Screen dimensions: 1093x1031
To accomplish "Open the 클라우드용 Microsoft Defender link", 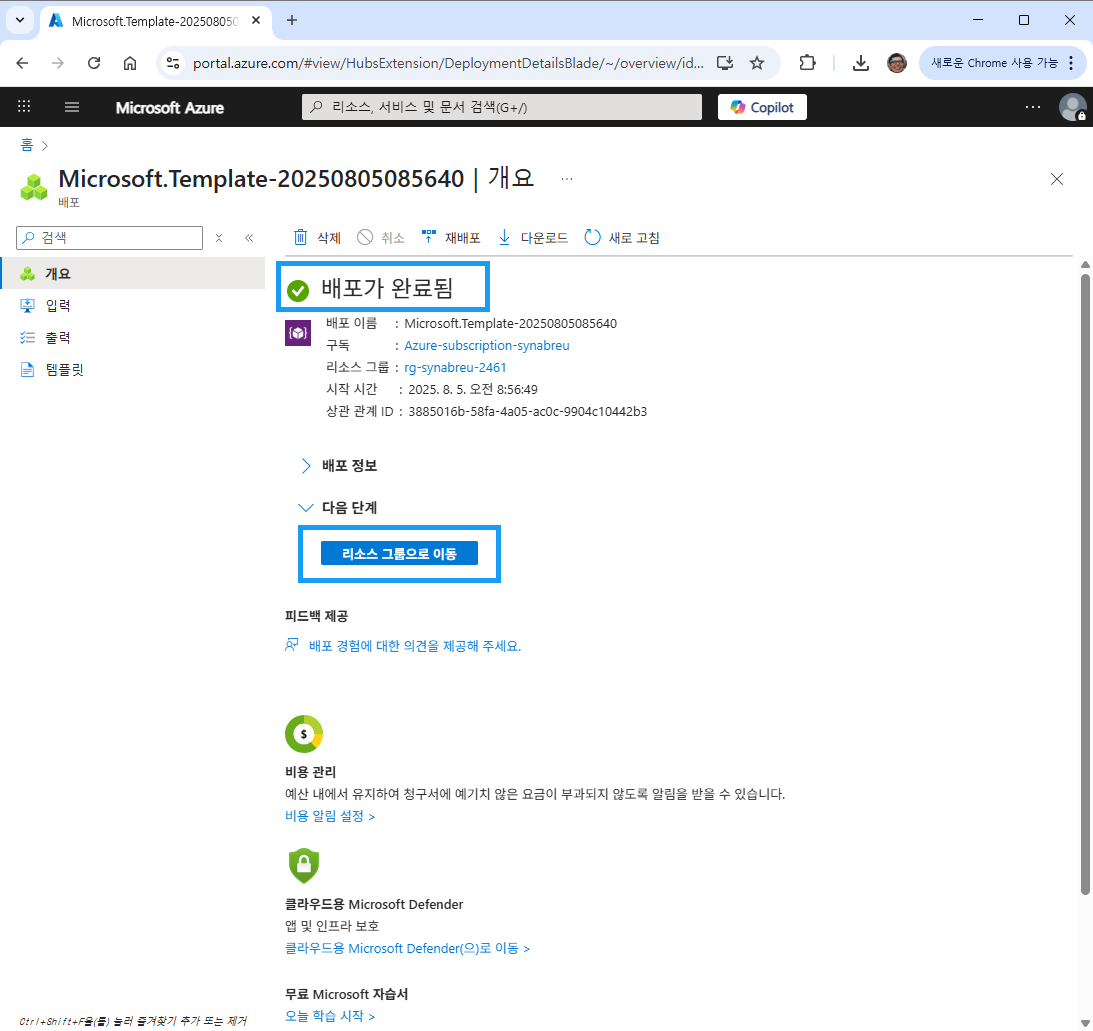I will tap(407, 949).
